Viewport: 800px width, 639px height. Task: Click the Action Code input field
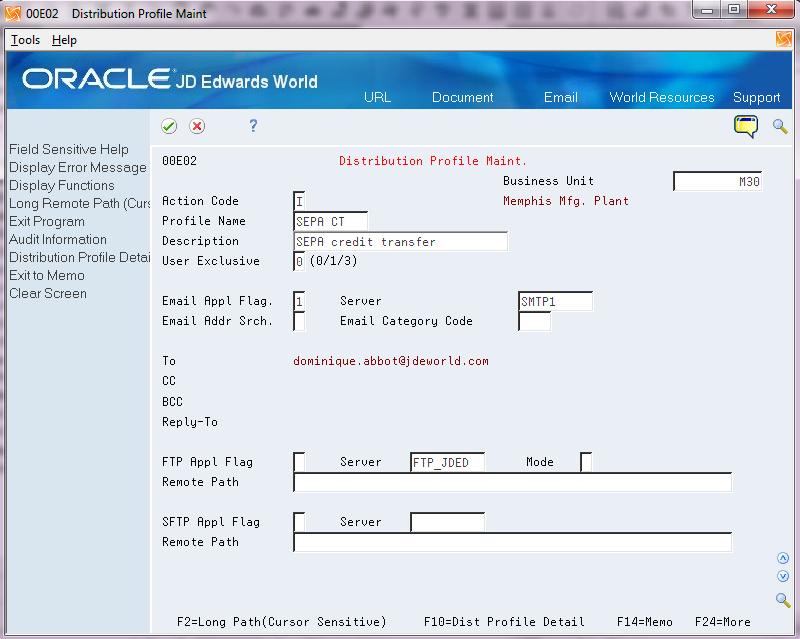[x=299, y=201]
